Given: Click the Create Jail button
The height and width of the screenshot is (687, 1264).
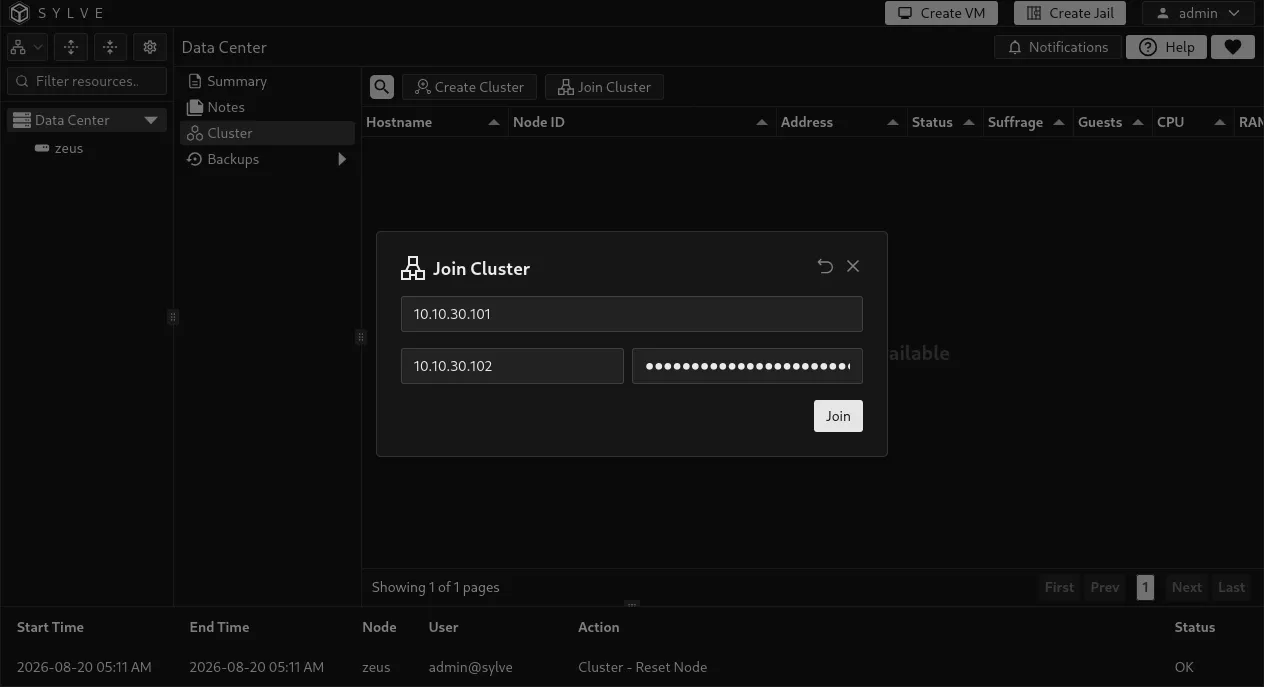Looking at the screenshot, I should 1070,13.
